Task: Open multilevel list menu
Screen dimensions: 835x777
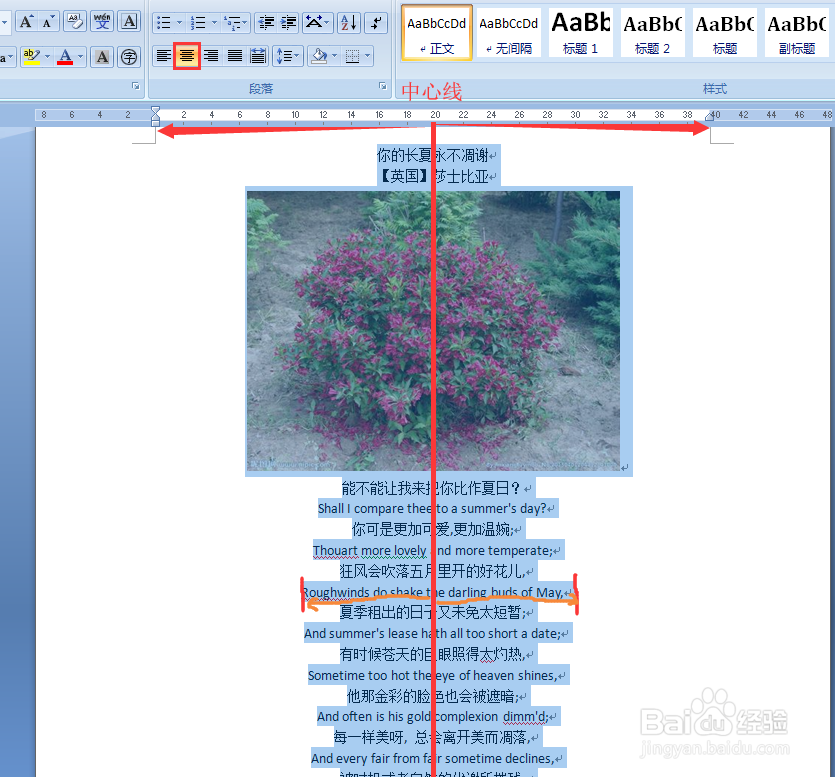Action: tap(235, 23)
